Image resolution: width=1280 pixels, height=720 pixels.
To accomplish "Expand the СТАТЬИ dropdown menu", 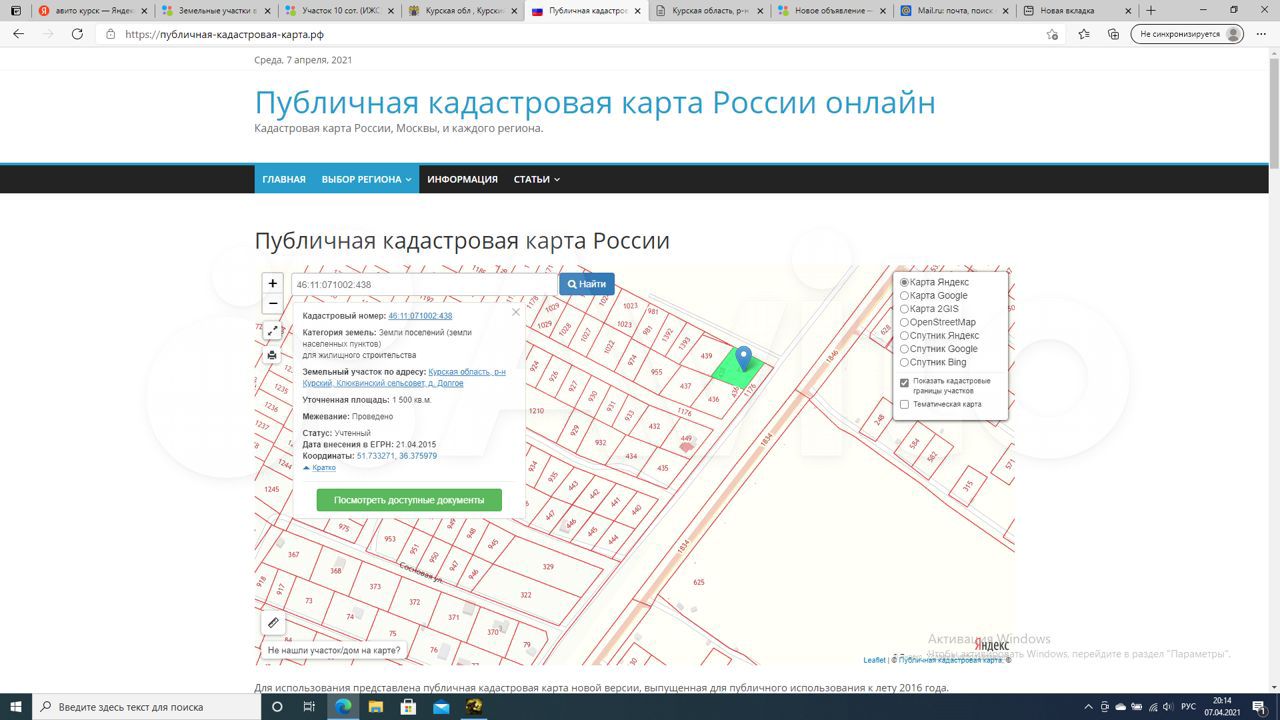I will (x=536, y=179).
